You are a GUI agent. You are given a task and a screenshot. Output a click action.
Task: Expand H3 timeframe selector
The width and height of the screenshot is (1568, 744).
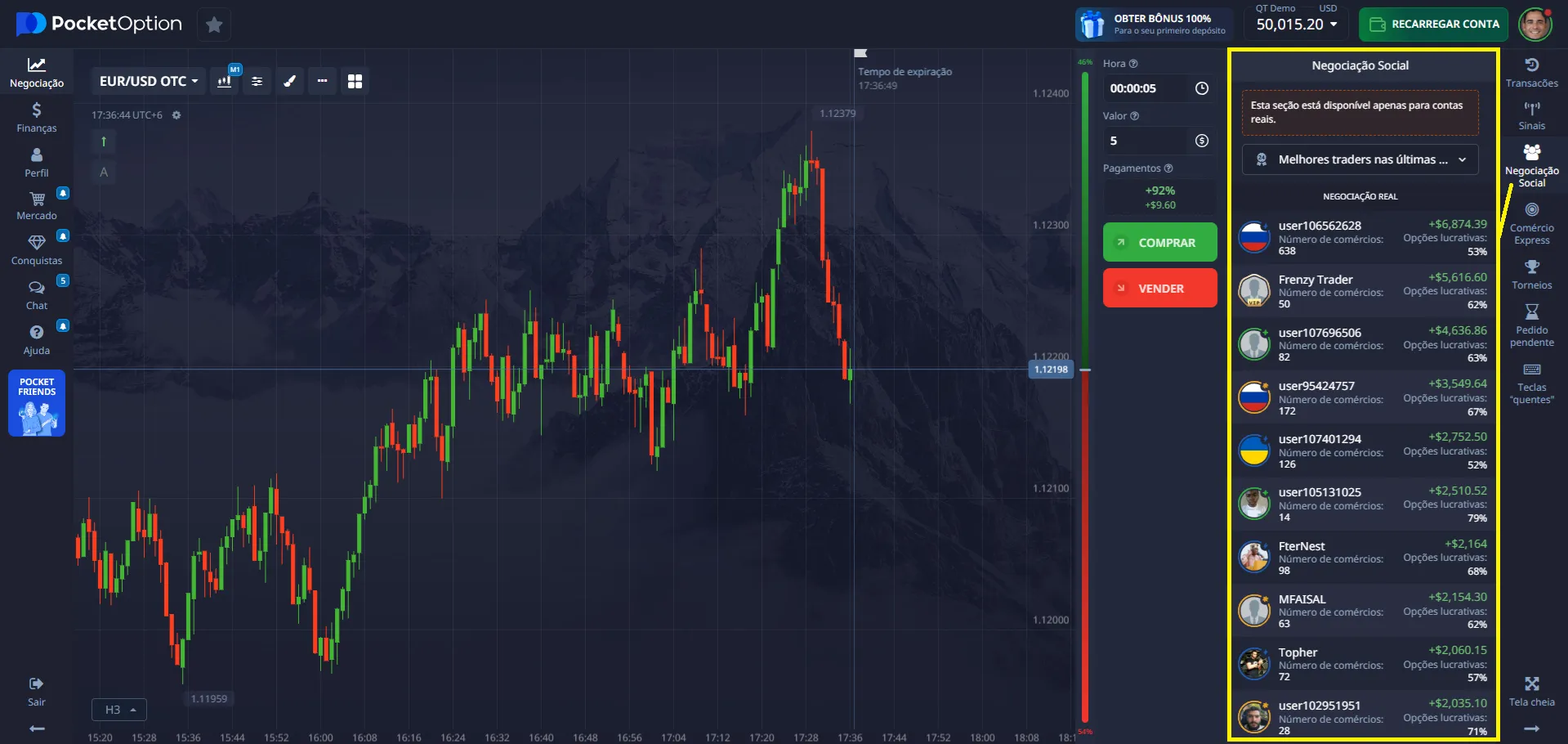click(119, 710)
